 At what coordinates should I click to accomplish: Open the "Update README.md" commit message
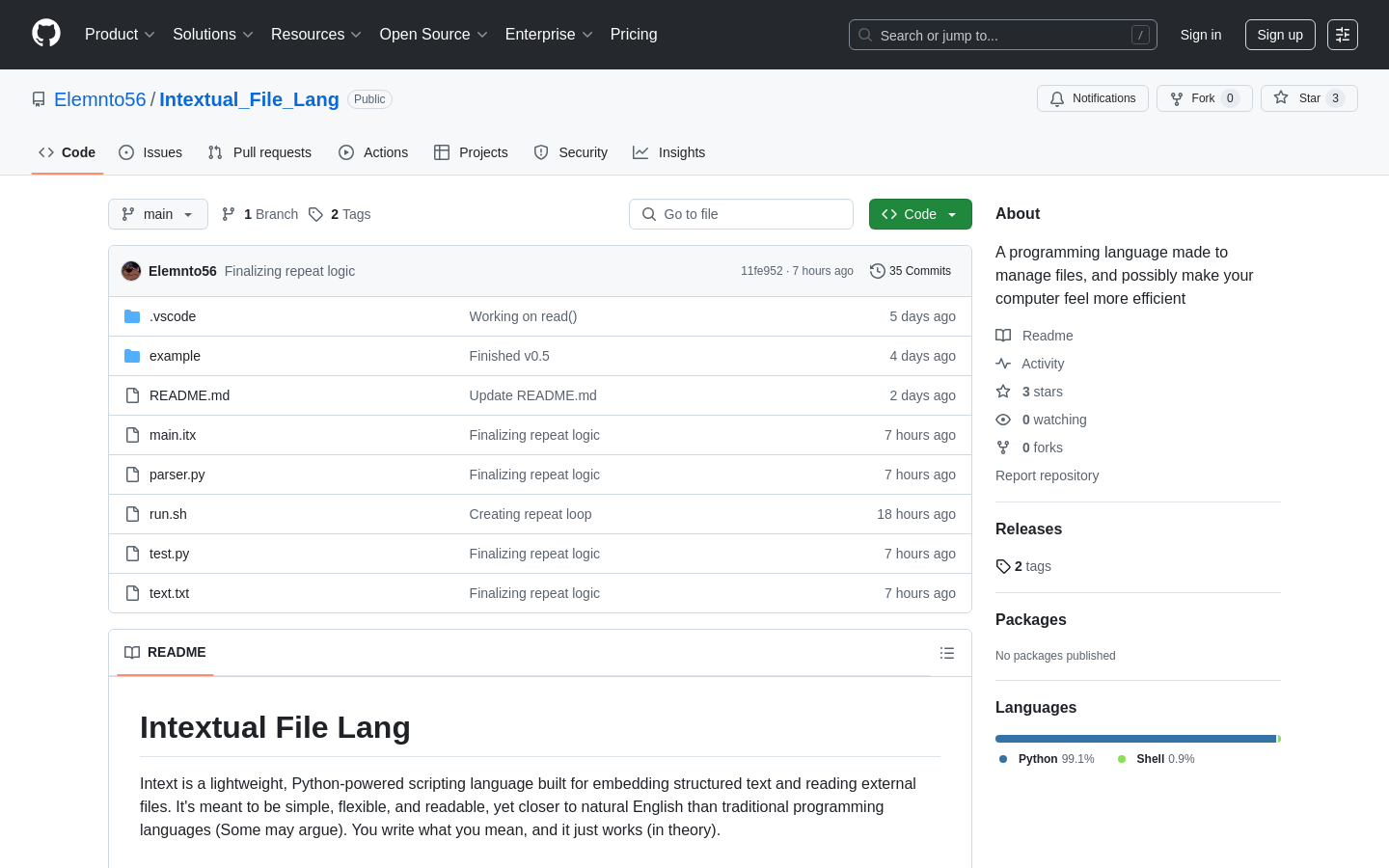[x=532, y=395]
